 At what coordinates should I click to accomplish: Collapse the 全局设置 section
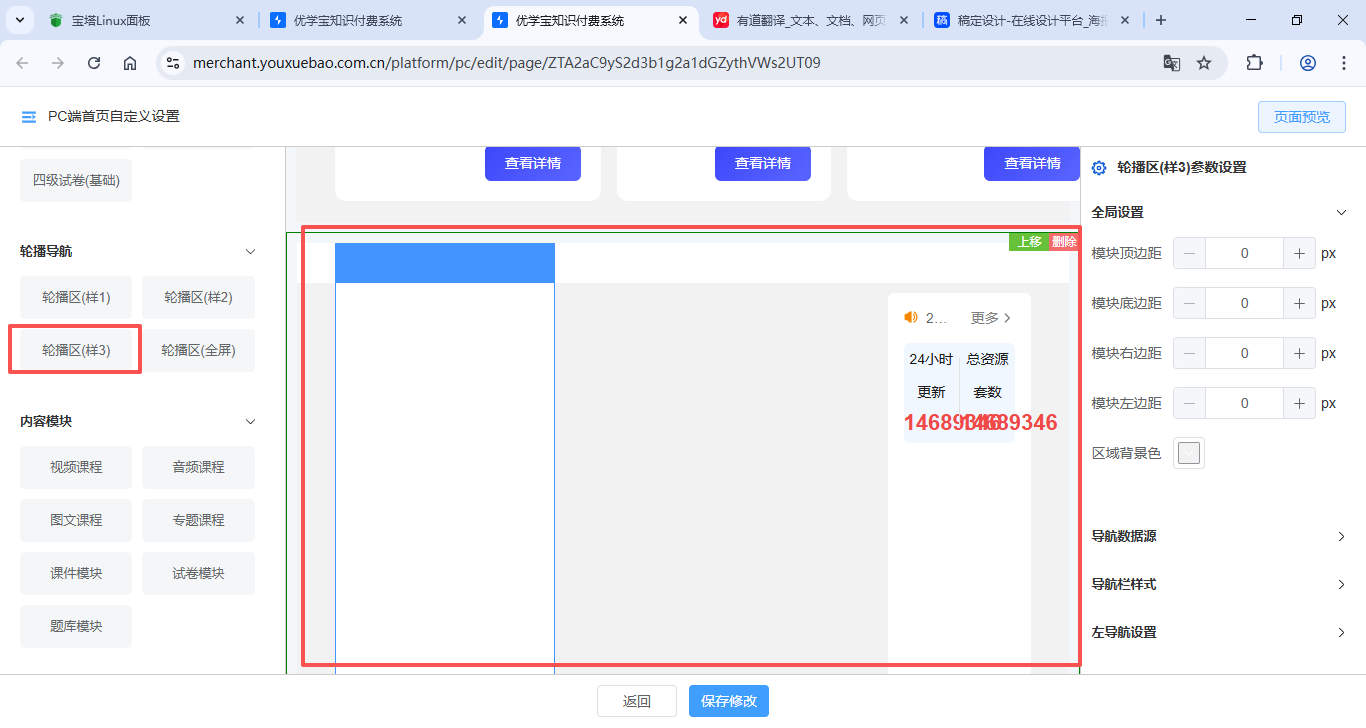[1342, 212]
